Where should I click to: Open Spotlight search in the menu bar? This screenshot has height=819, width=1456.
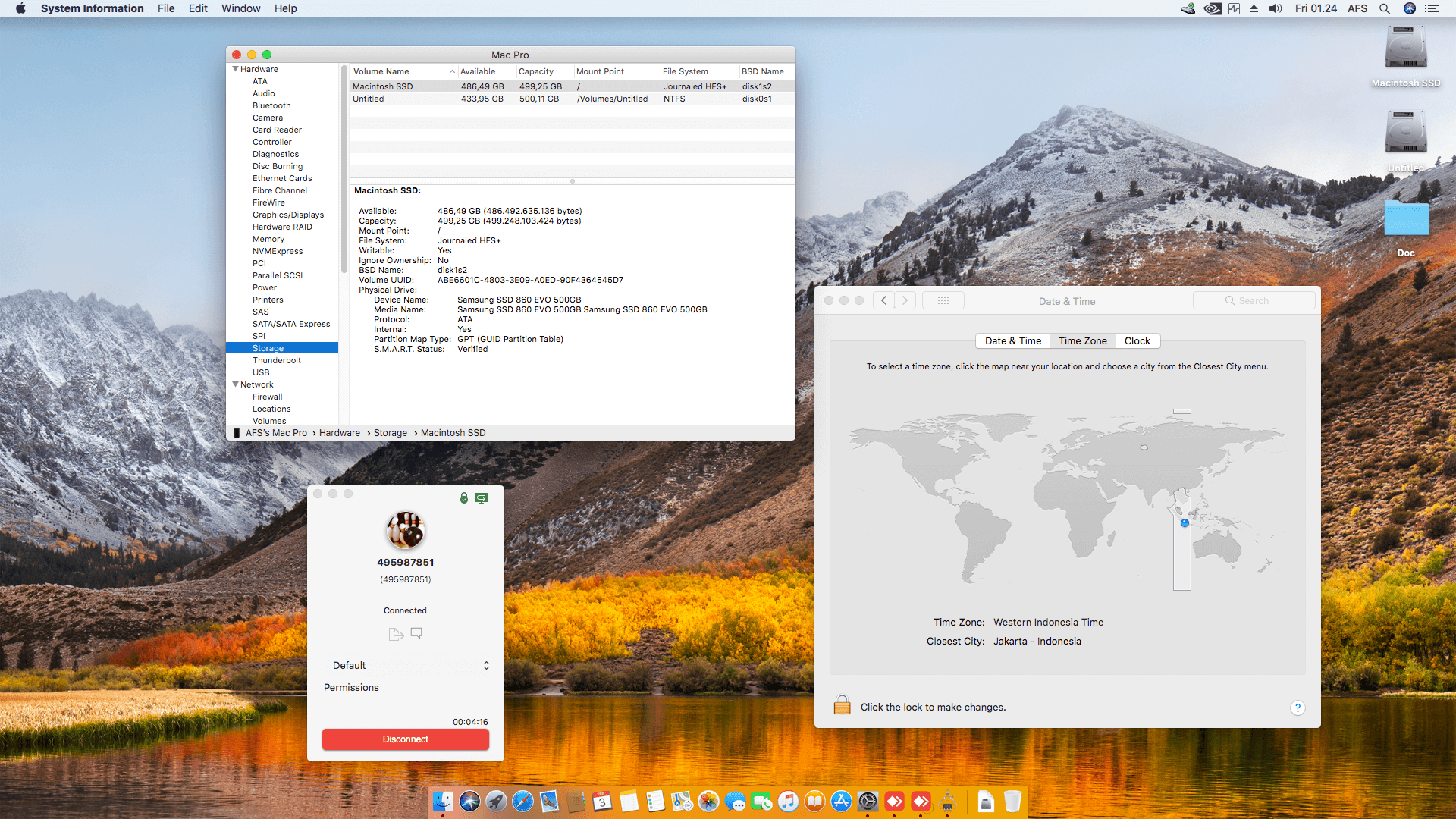(x=1385, y=8)
